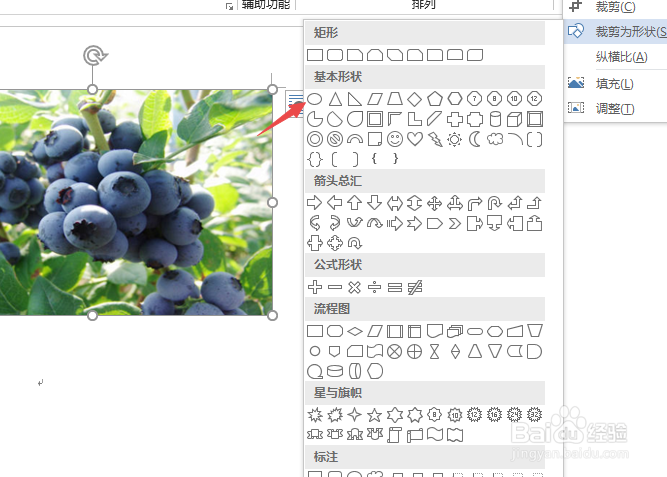
Task: Choose the 调整(T) fit option
Action: [616, 109]
